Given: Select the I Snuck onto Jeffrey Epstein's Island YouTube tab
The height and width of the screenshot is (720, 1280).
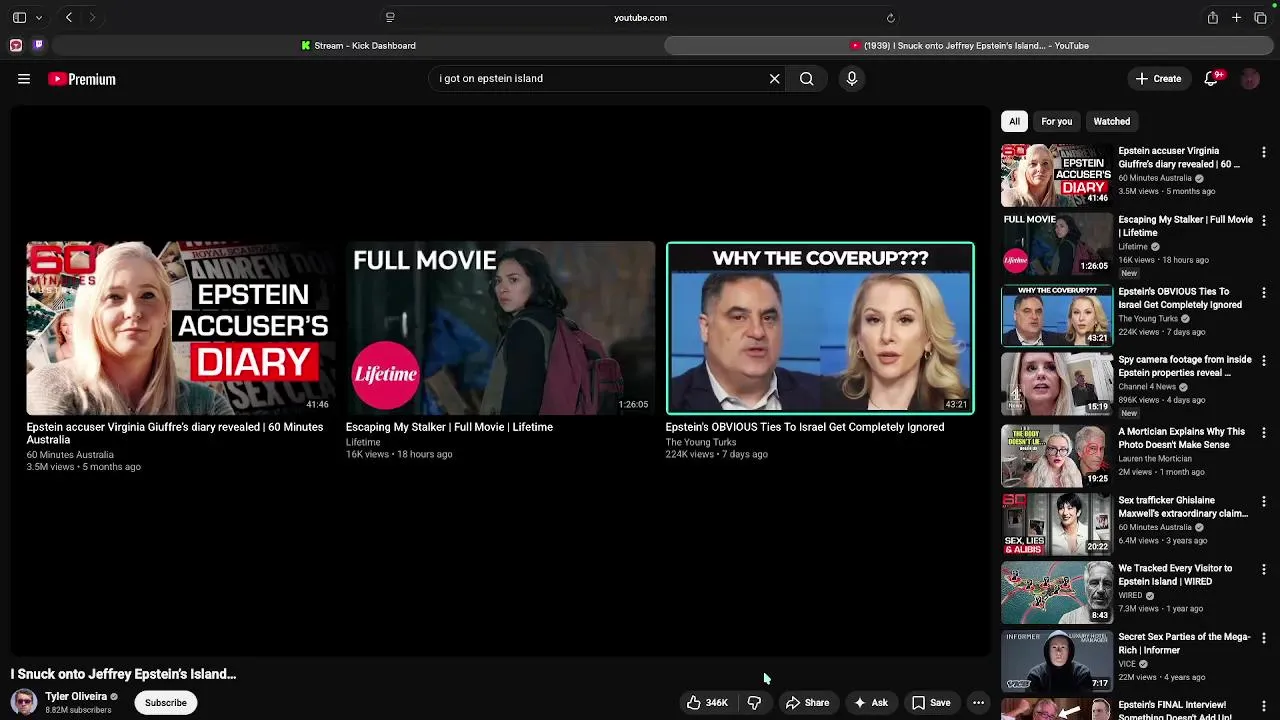Looking at the screenshot, I should 969,45.
